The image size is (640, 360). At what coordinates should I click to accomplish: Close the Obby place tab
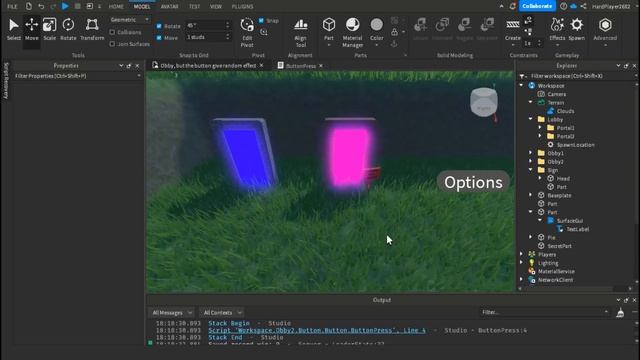click(261, 65)
